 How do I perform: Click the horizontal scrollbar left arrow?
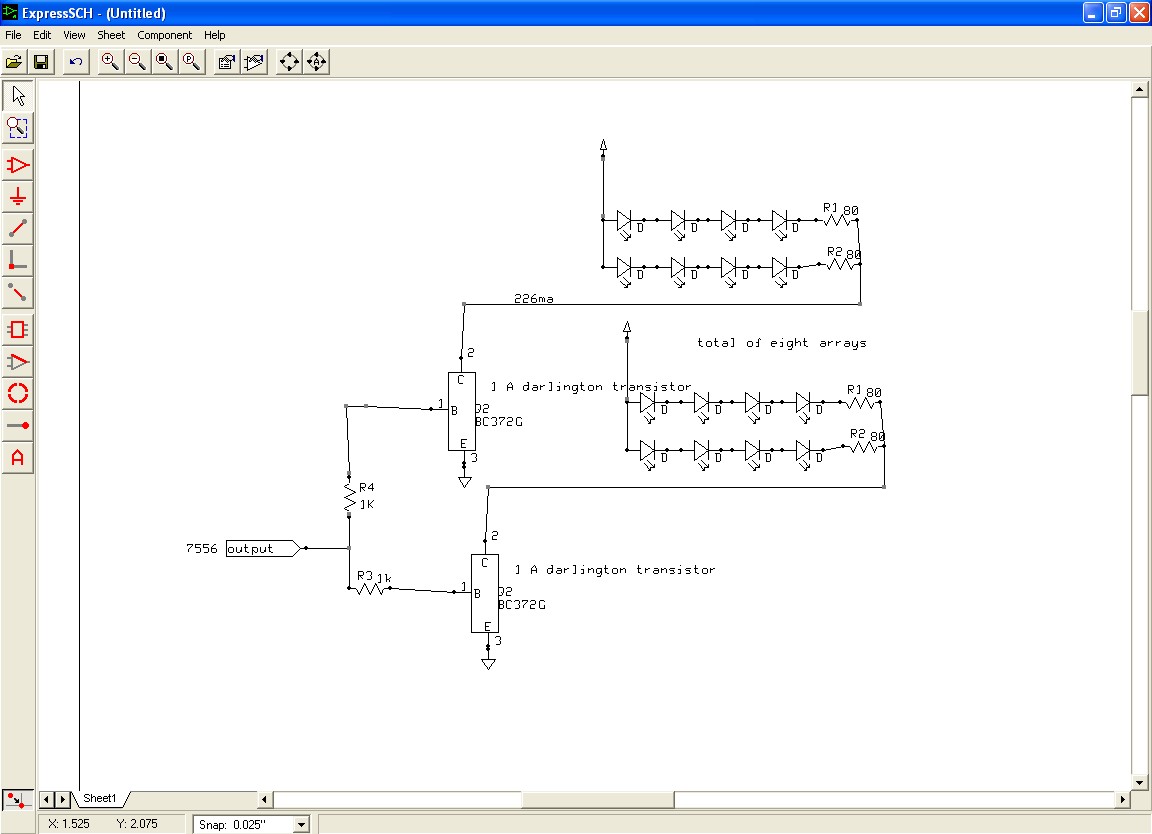coord(265,799)
